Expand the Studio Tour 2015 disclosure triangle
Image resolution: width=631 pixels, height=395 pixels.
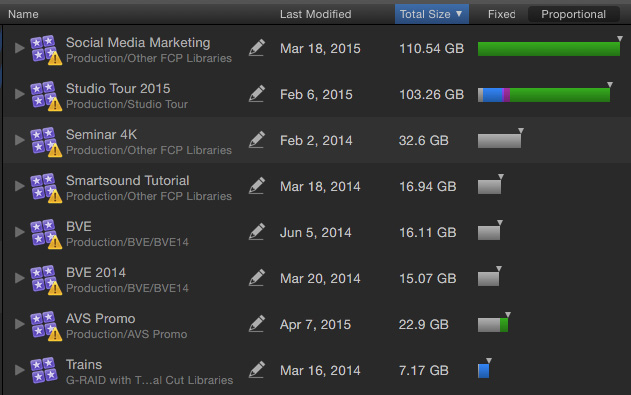pyautogui.click(x=19, y=94)
